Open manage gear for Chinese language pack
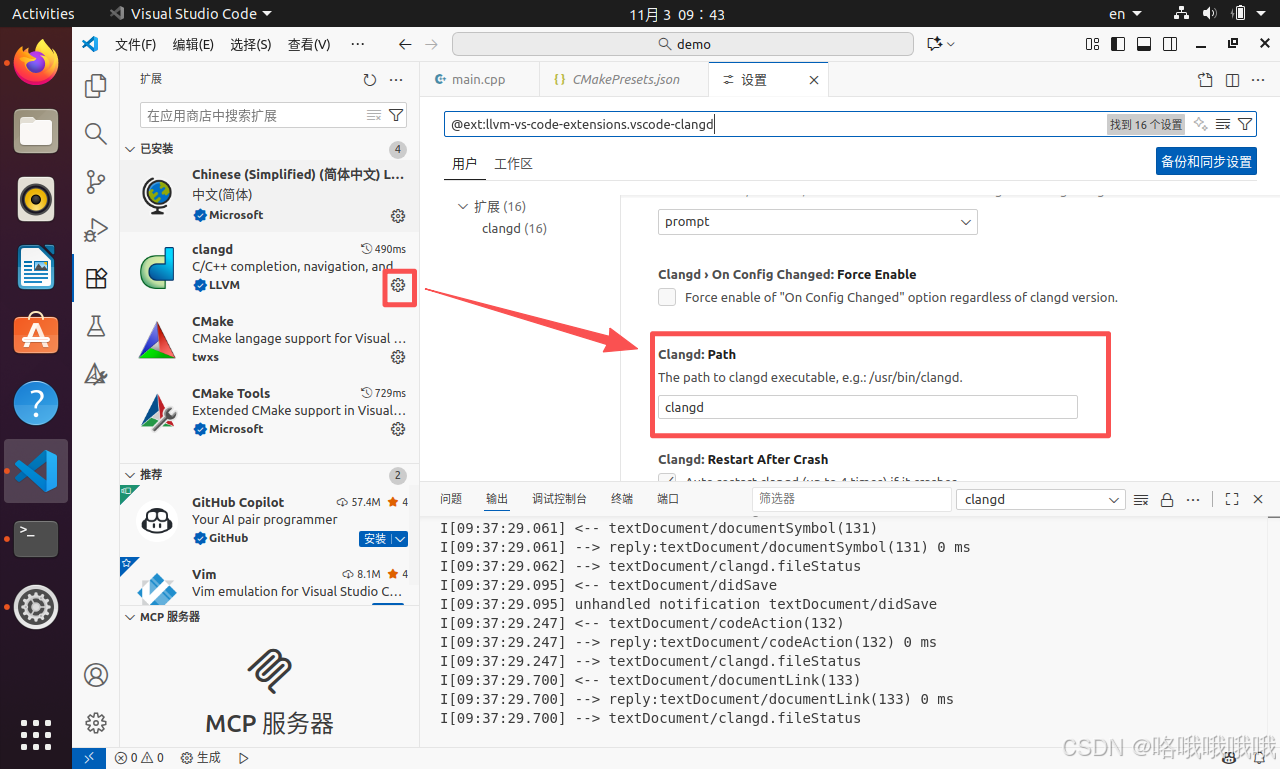The image size is (1280, 769). pyautogui.click(x=398, y=216)
